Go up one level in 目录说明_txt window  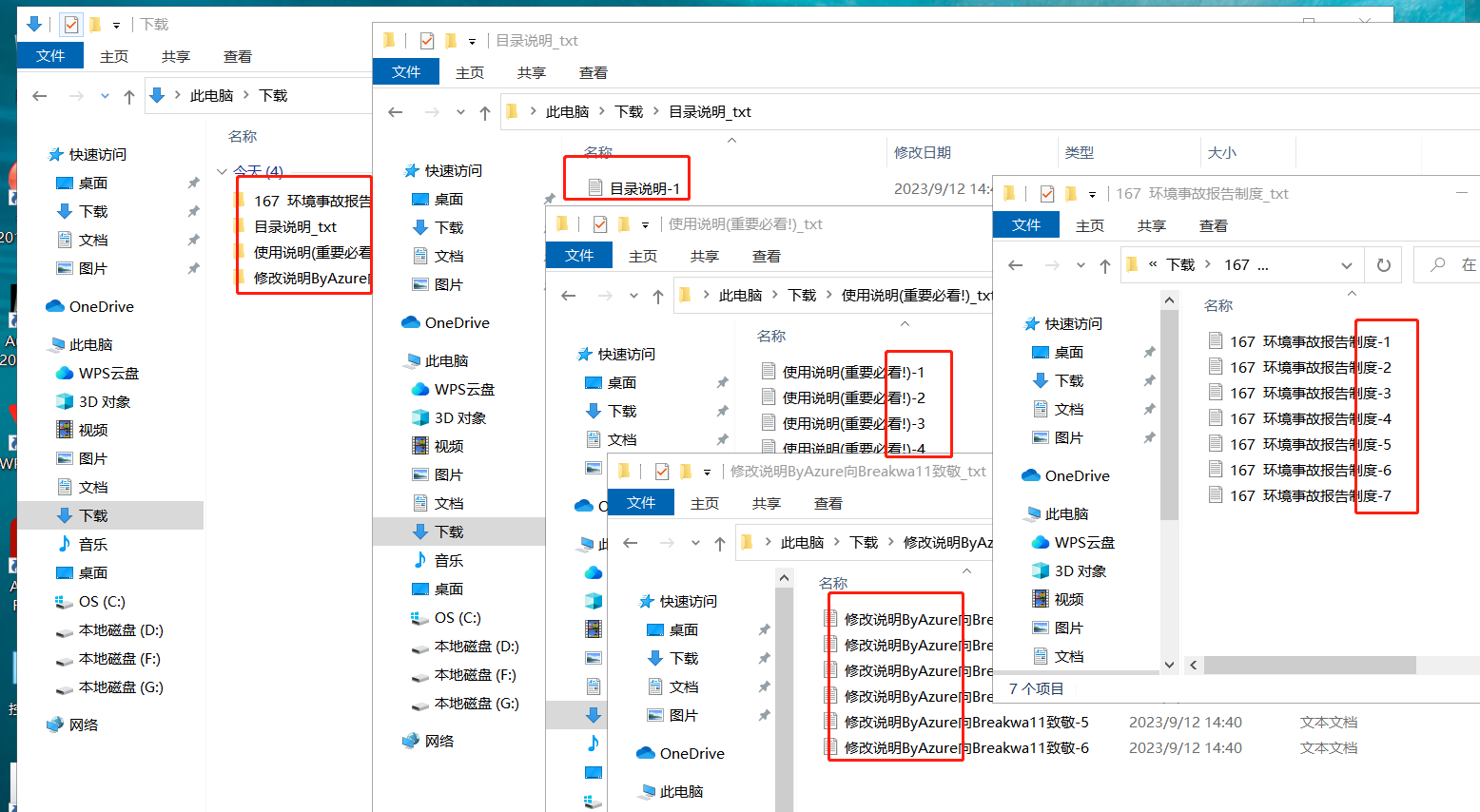click(485, 112)
